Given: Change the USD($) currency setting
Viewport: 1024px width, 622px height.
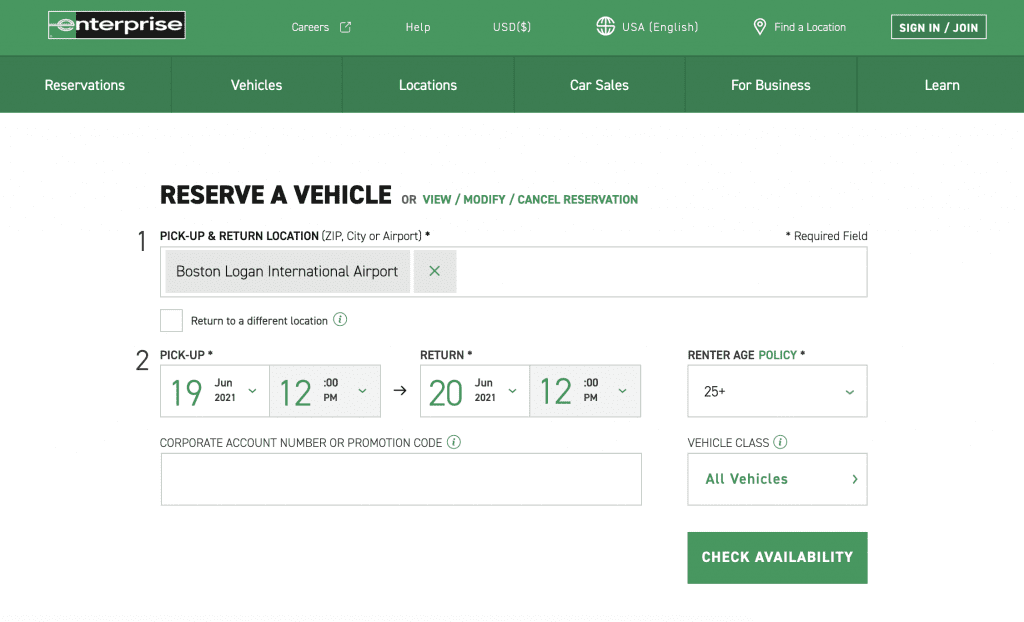Looking at the screenshot, I should pos(512,27).
